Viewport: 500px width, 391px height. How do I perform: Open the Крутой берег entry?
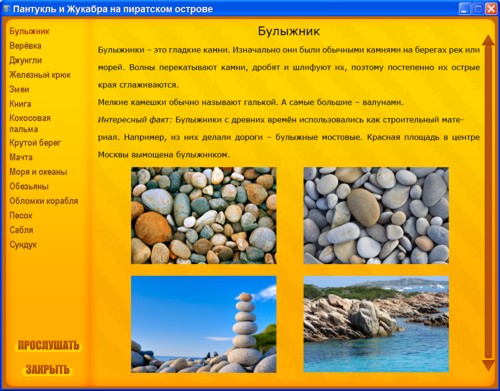point(35,143)
